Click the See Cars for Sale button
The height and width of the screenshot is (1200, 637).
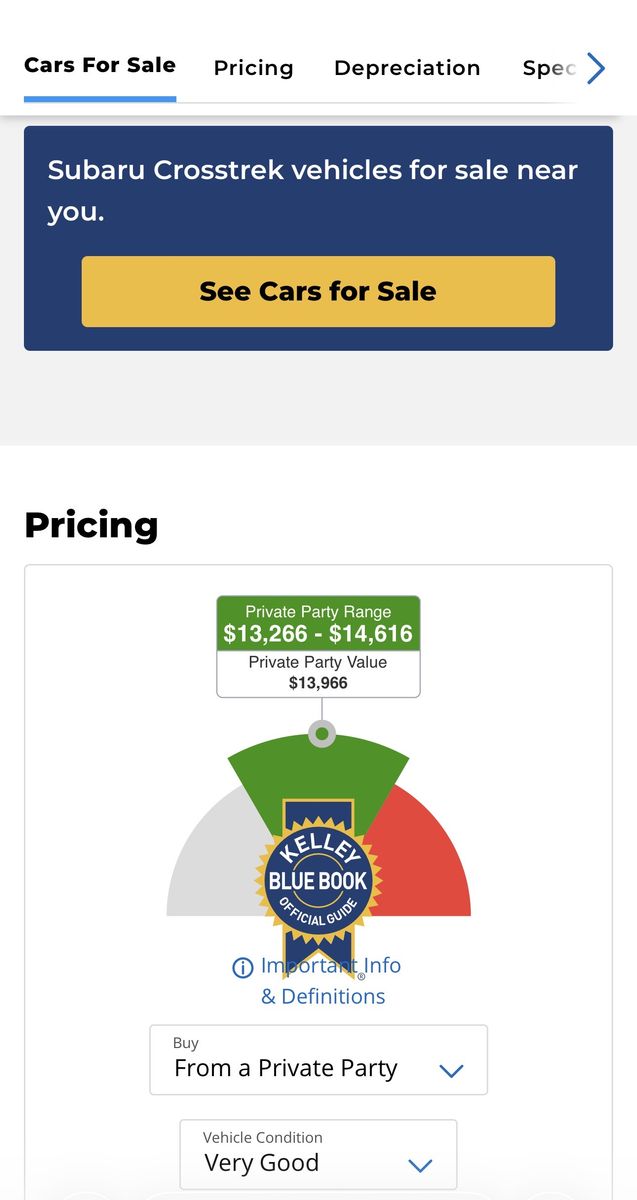coord(318,291)
